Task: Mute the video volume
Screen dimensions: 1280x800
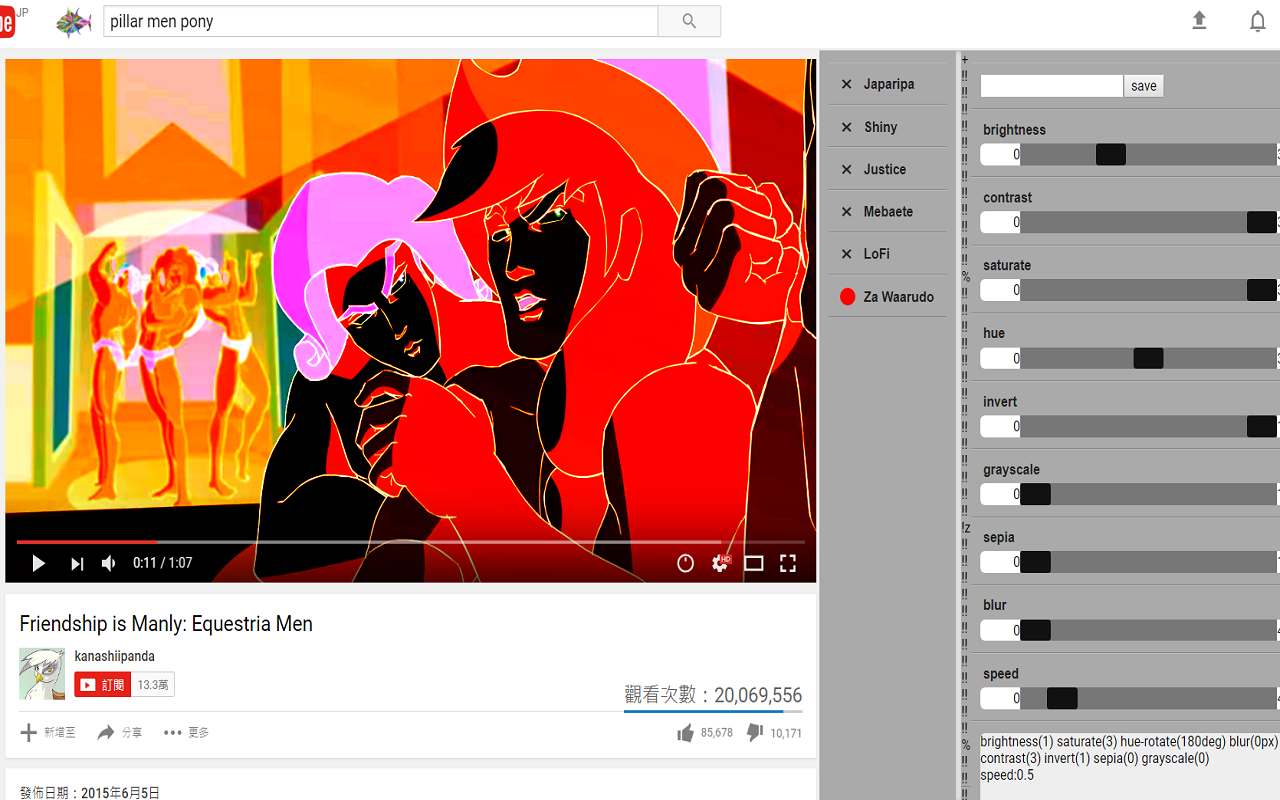Action: (x=109, y=564)
